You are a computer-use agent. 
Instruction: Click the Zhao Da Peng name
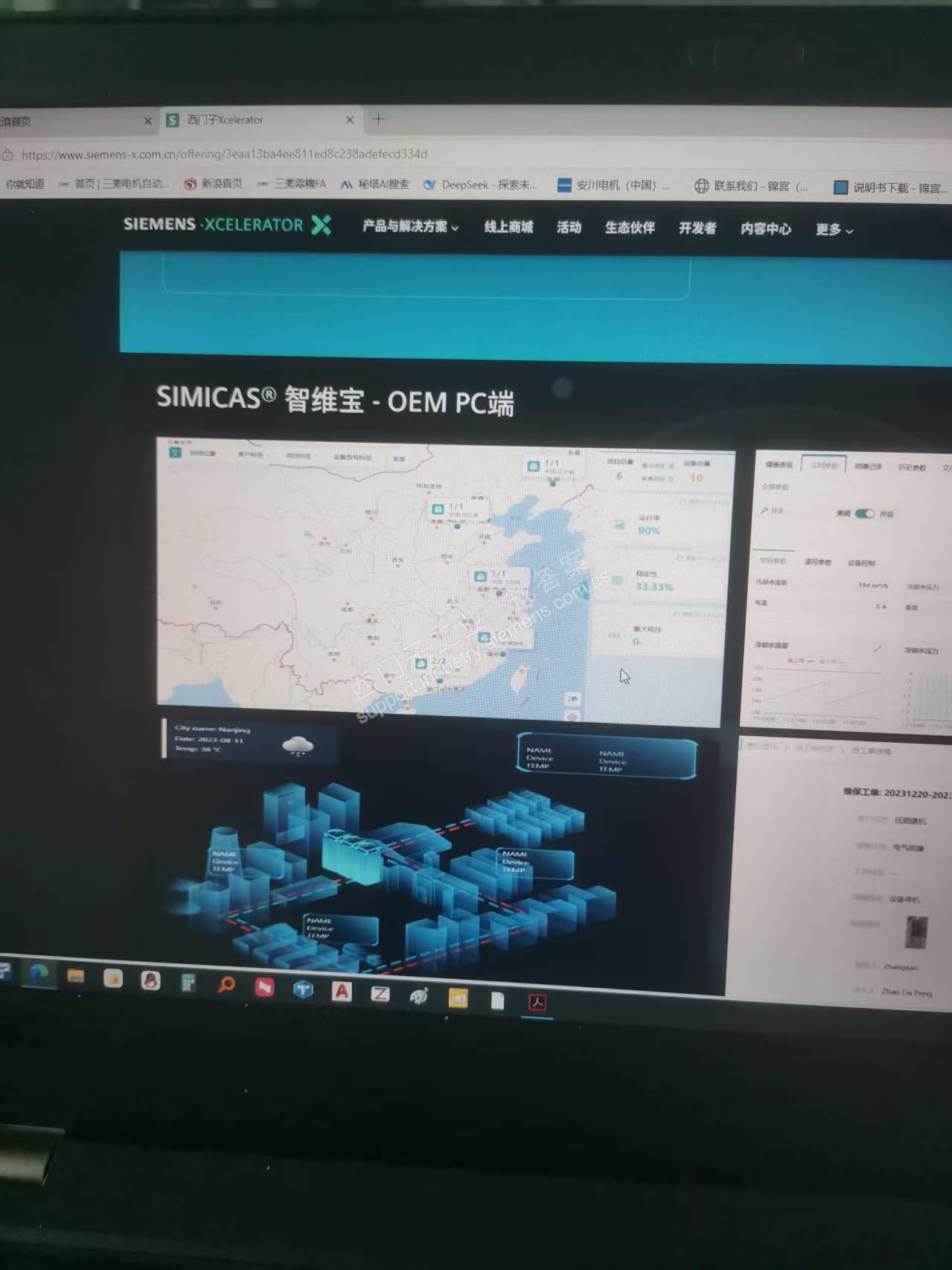[906, 992]
